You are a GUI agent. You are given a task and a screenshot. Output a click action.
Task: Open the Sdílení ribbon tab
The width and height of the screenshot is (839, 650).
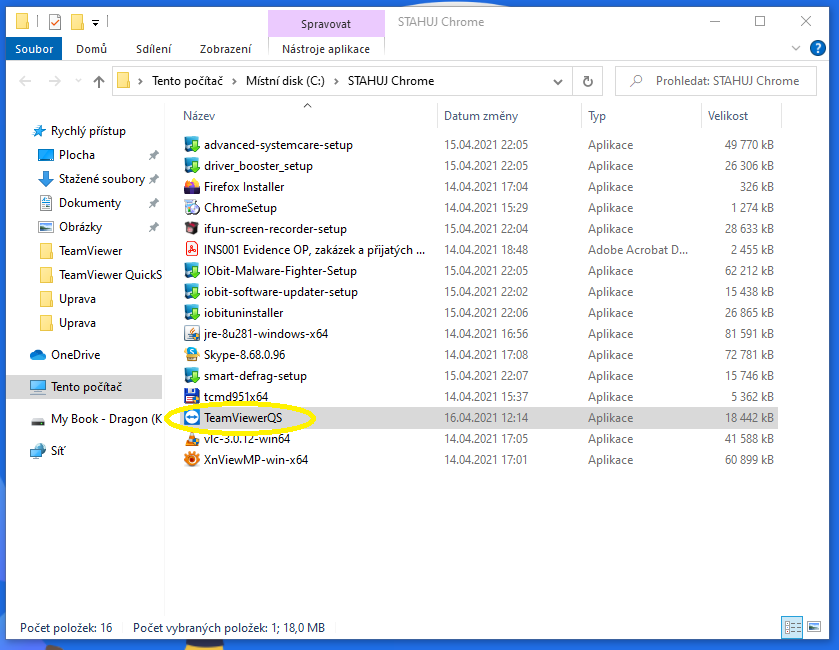point(154,49)
